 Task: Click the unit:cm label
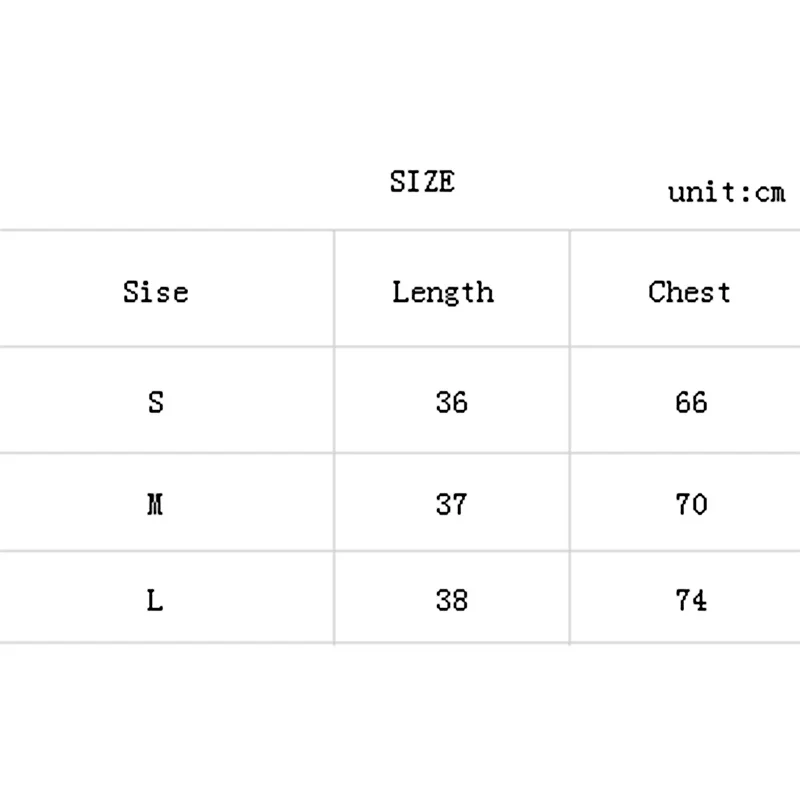tap(727, 193)
